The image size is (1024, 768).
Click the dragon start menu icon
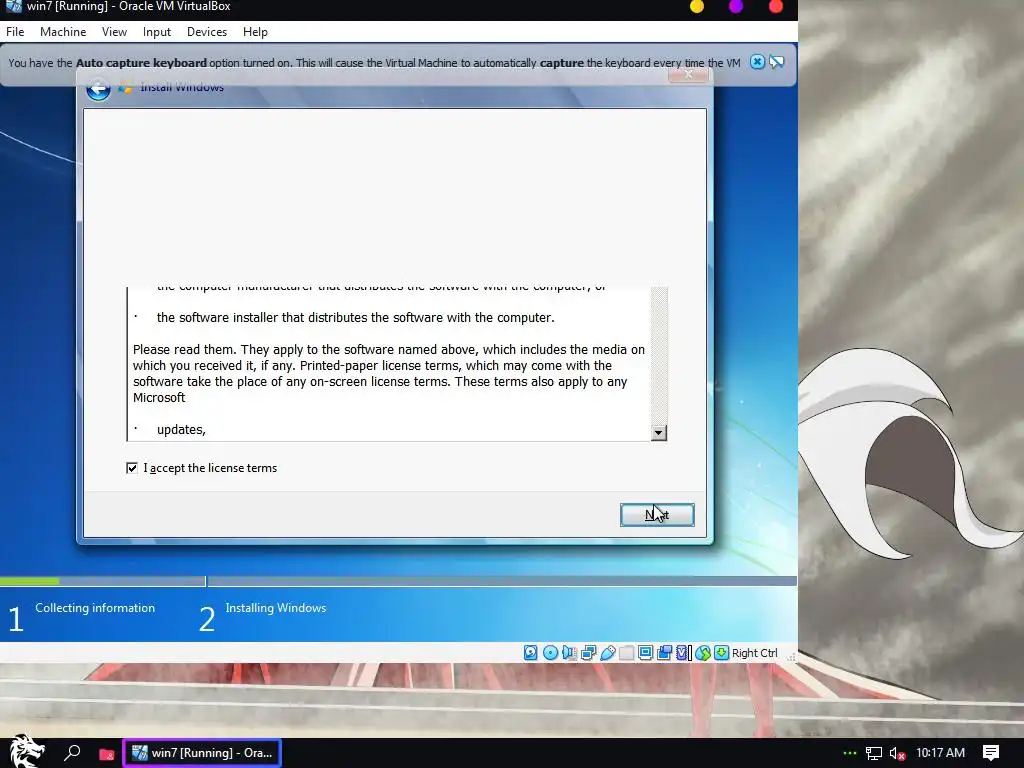coord(25,752)
